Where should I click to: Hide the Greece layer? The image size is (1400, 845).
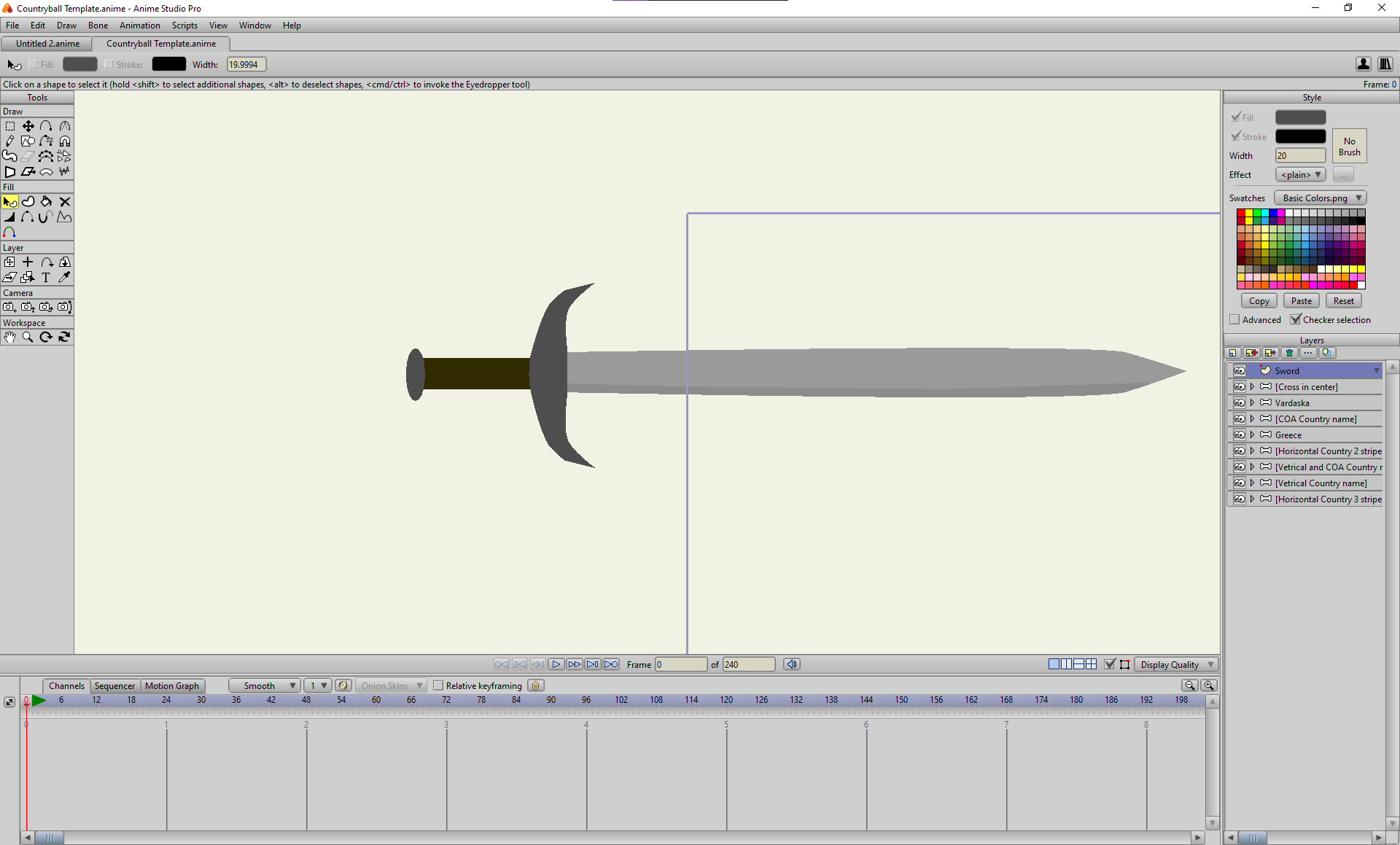(1240, 435)
